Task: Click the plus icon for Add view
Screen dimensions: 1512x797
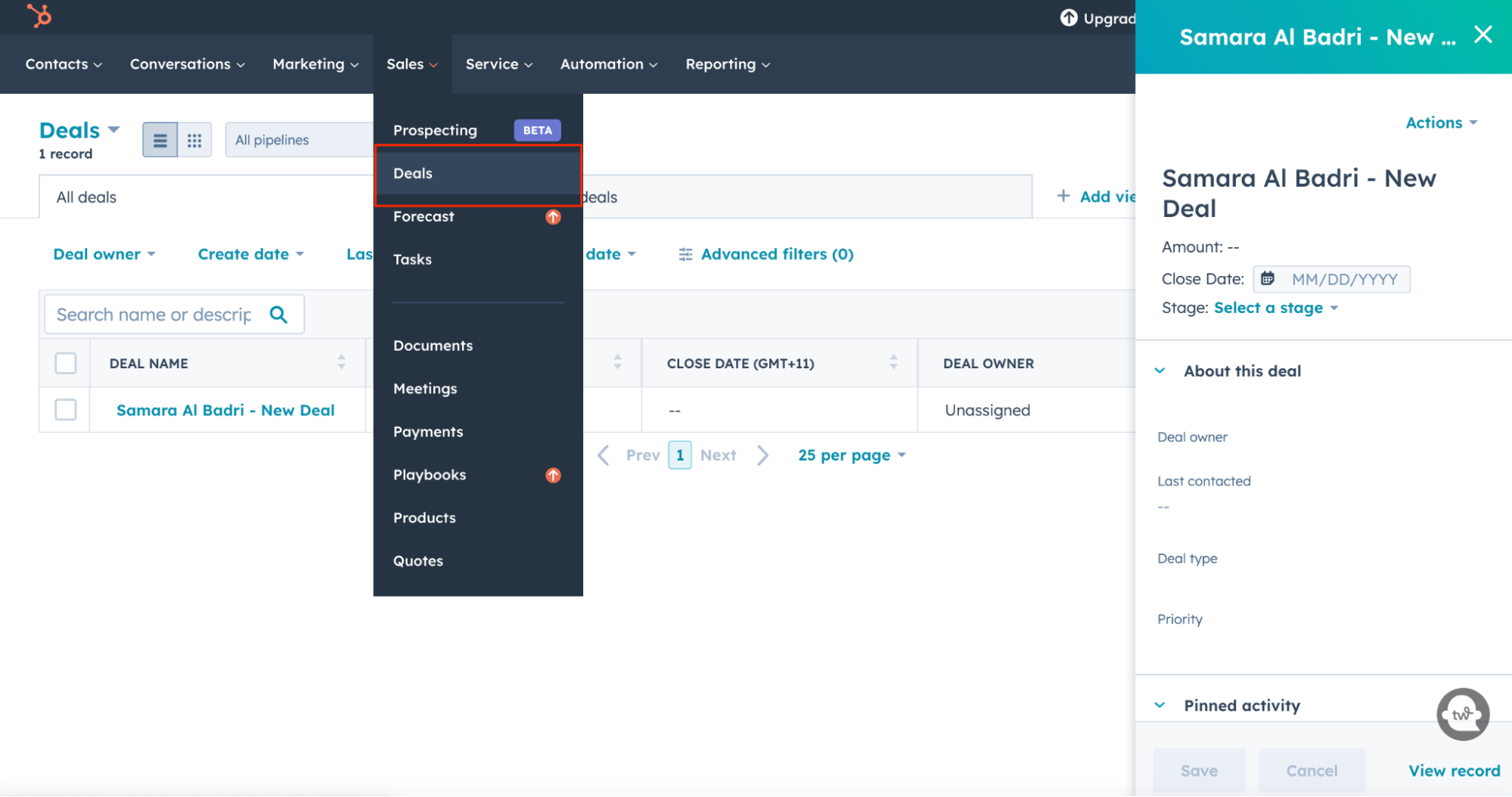Action: (x=1063, y=197)
